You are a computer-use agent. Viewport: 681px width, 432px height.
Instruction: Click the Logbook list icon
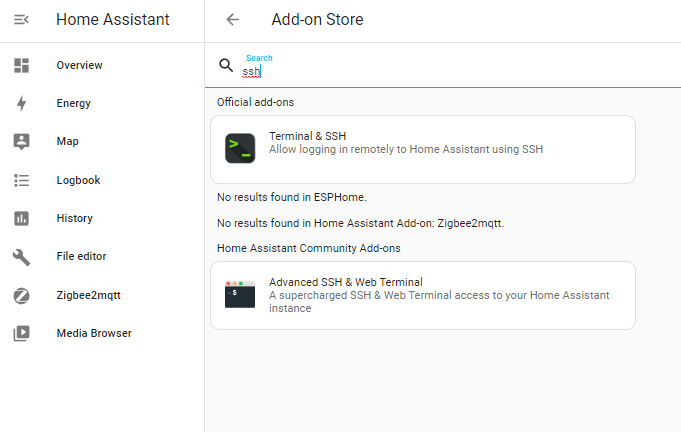tap(21, 180)
